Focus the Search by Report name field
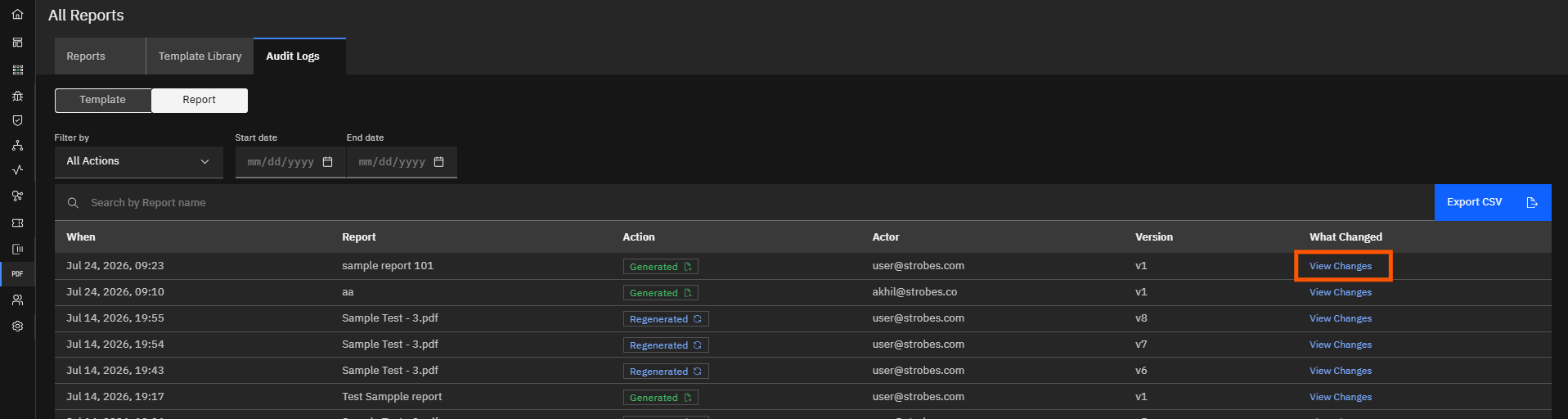1568x419 pixels. coord(744,203)
